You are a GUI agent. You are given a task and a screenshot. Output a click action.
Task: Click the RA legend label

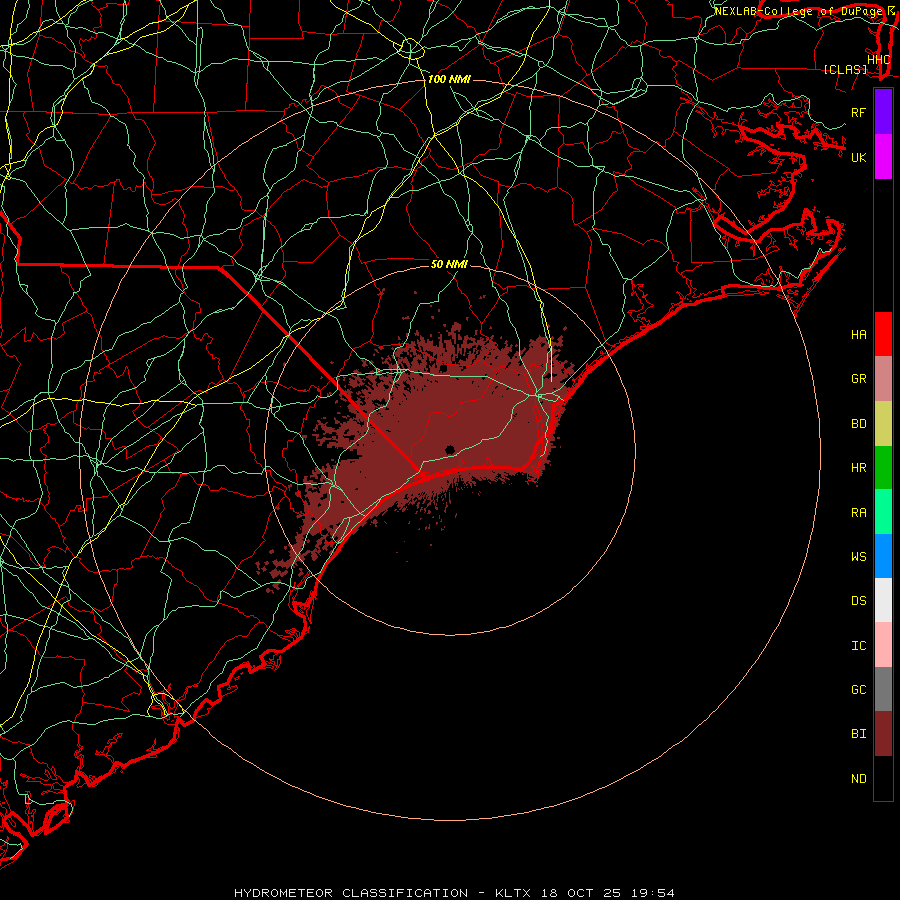pos(859,513)
